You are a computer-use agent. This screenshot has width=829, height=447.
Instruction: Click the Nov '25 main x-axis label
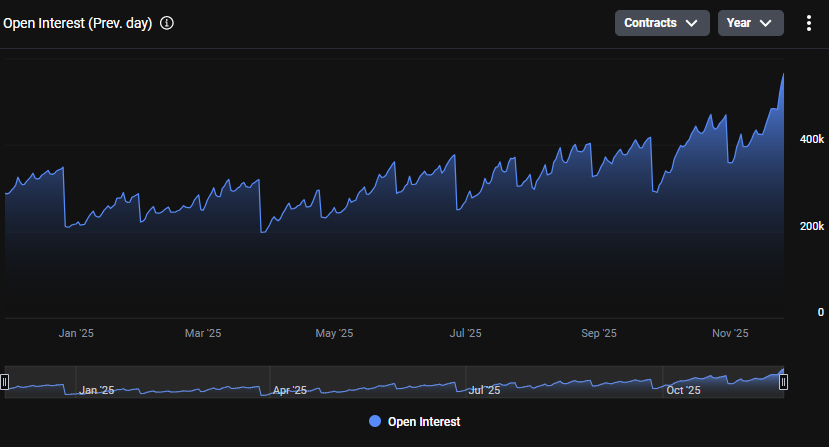[730, 333]
